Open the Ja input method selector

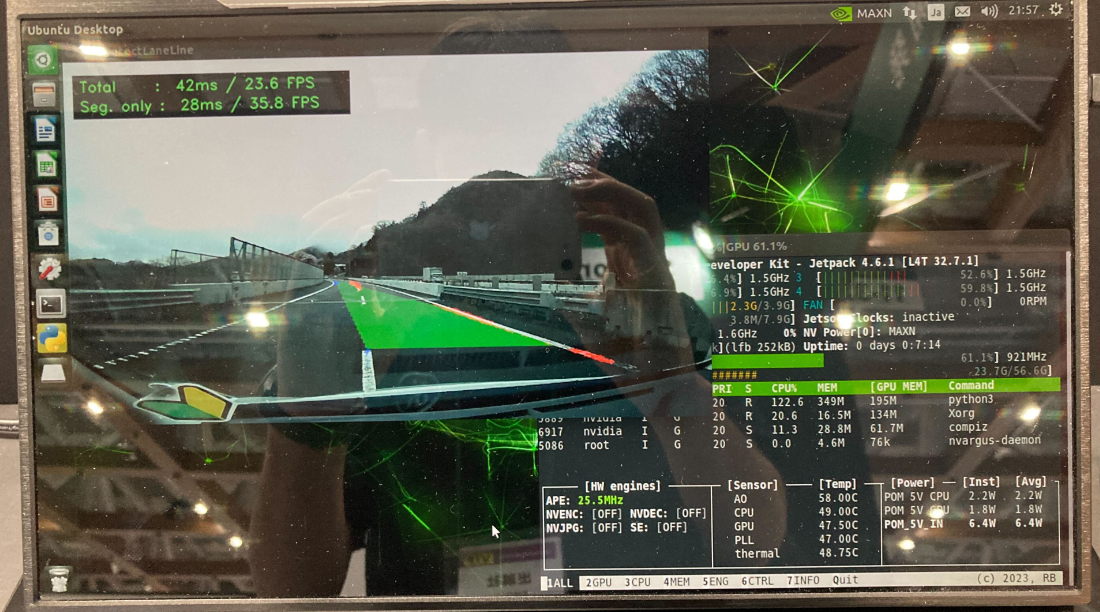(x=936, y=13)
